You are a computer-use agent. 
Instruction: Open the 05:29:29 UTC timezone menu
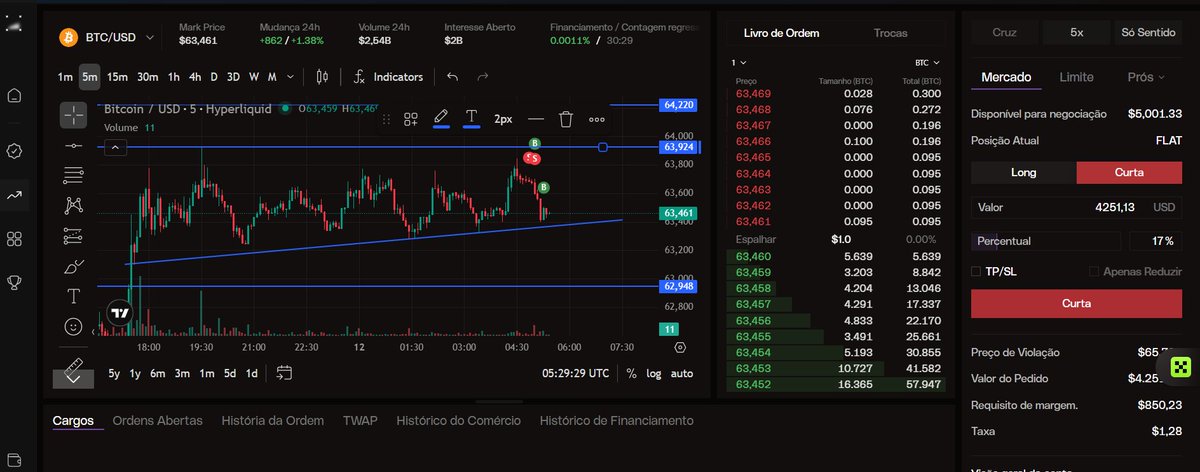(x=575, y=373)
